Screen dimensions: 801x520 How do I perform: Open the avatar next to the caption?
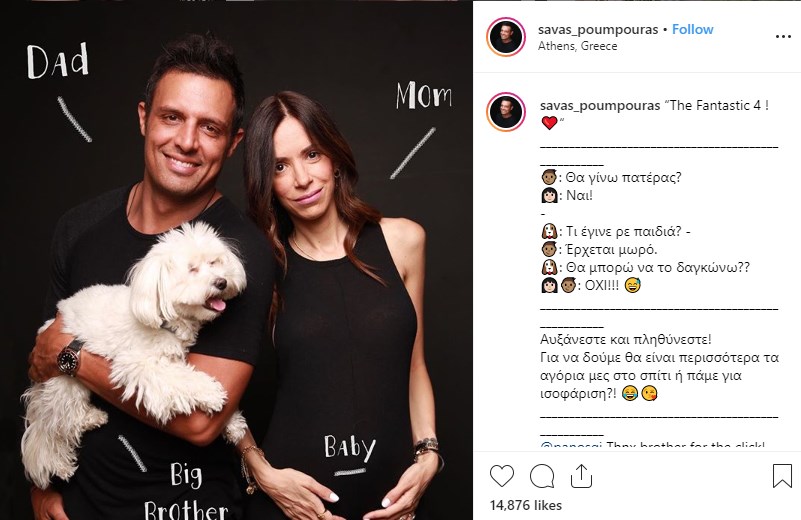tap(506, 112)
